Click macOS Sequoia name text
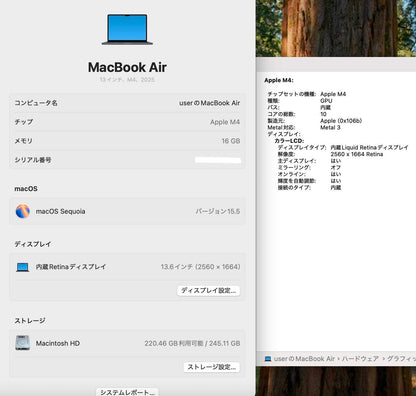 coord(60,211)
